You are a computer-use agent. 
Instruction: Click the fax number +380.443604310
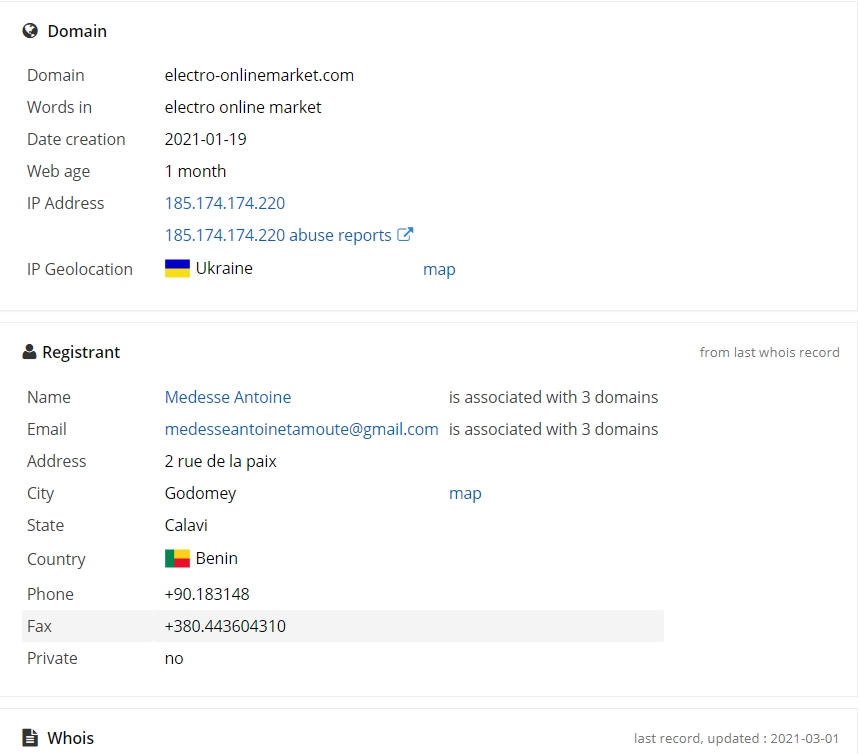click(225, 626)
